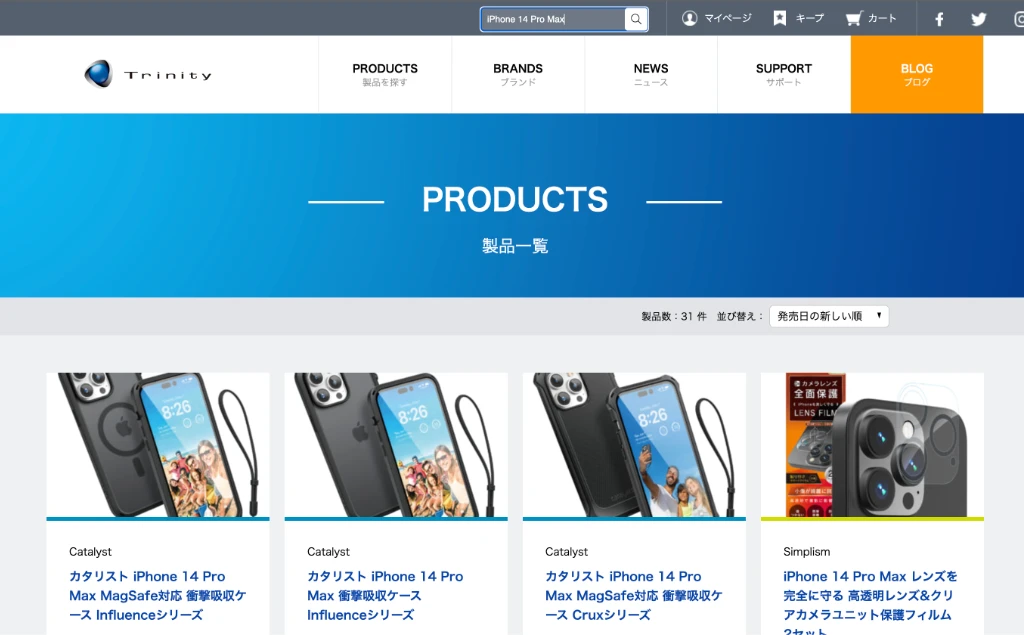Click partially visible Instagram icon
Screen dimensions: 1024x635
[x=1019, y=19]
